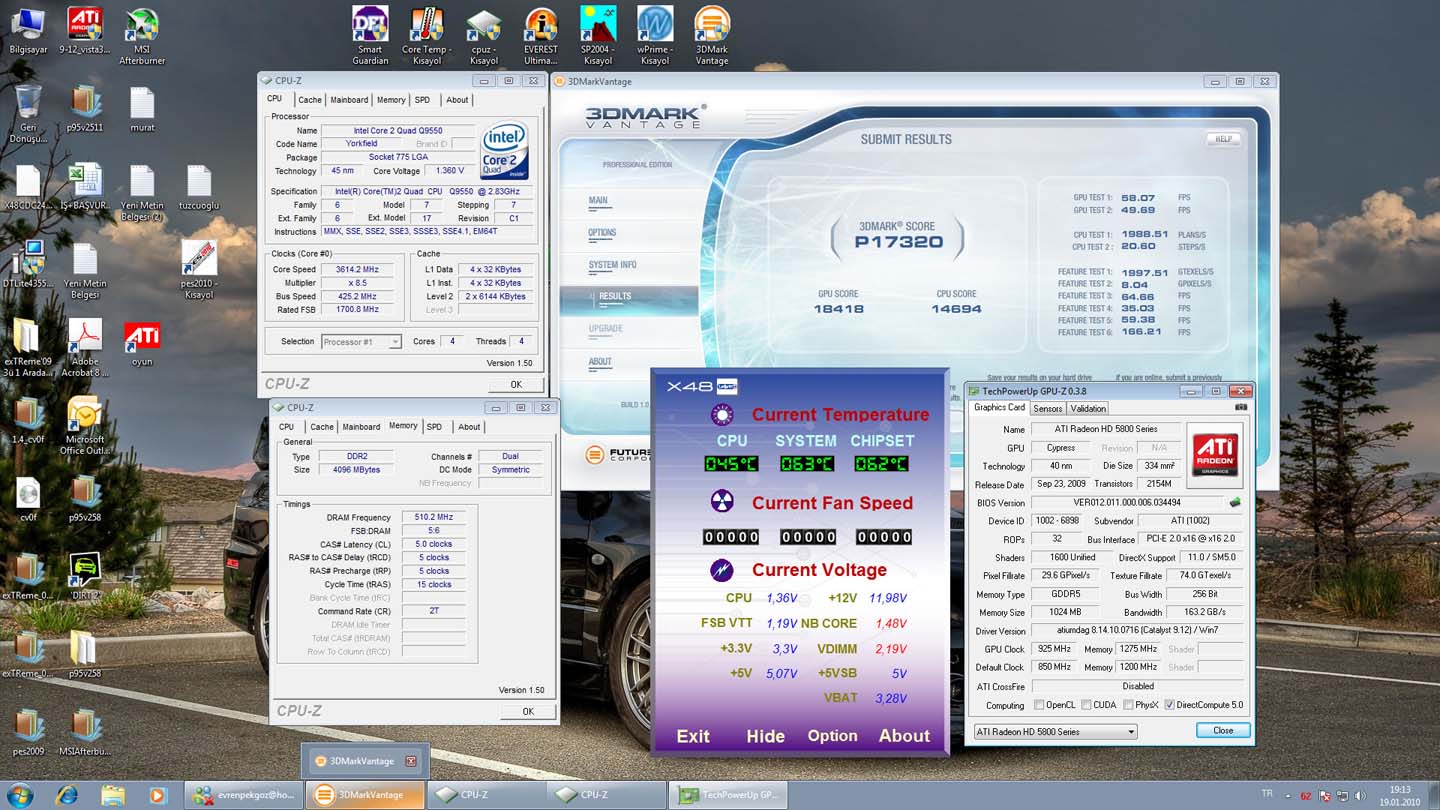Open the DIRT 2 game shortcut

point(85,577)
